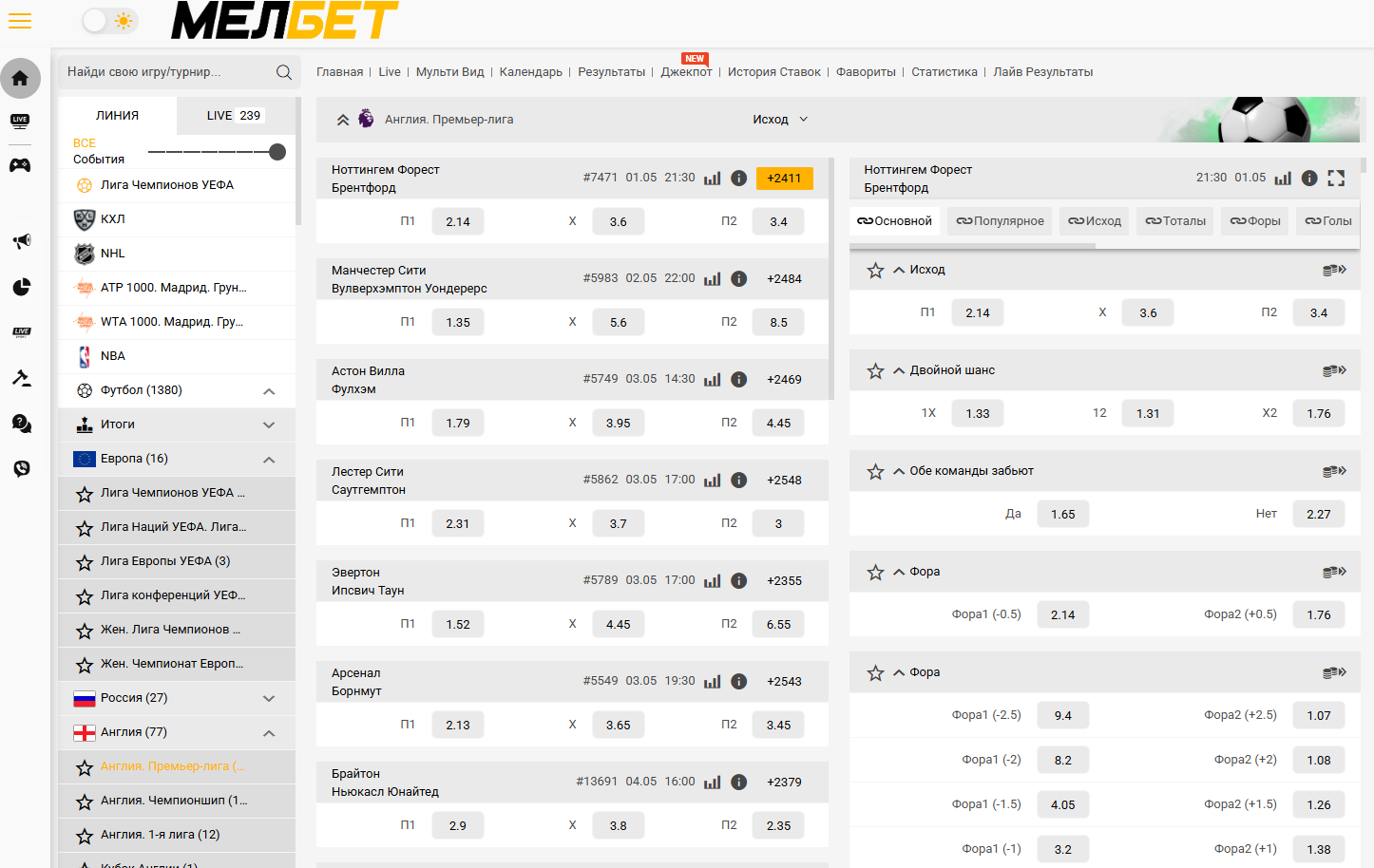Image resolution: width=1374 pixels, height=868 pixels.
Task: Bet draw 5.6 in Манчестер Сити match
Action: pos(618,323)
